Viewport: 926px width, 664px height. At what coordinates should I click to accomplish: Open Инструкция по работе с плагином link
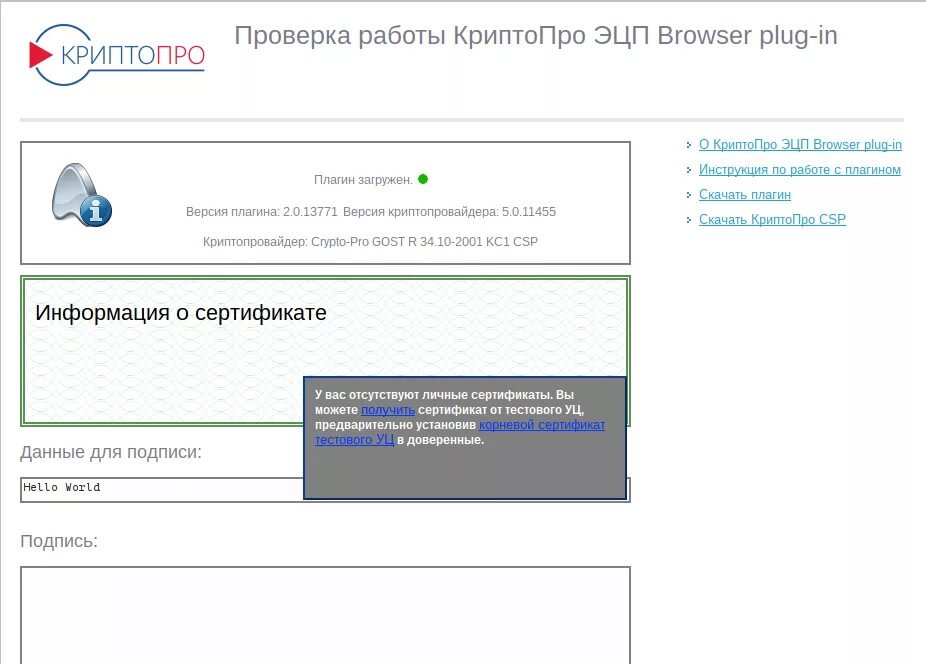[800, 170]
